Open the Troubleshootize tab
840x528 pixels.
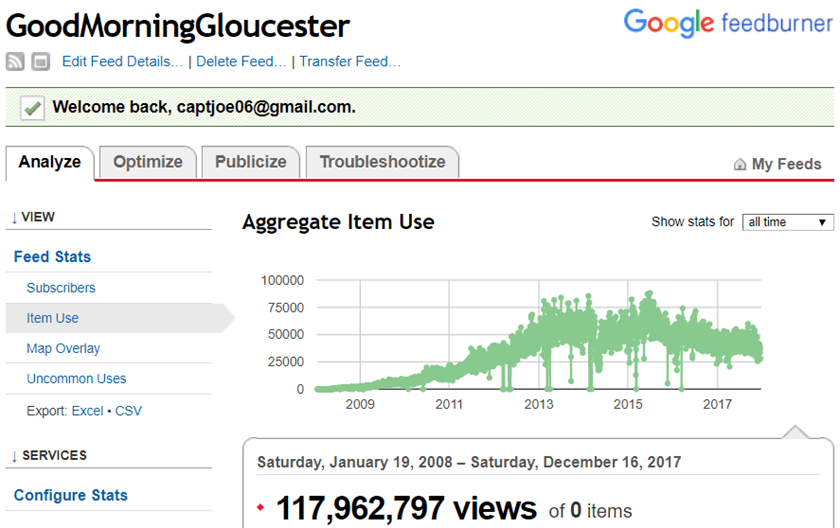382,162
